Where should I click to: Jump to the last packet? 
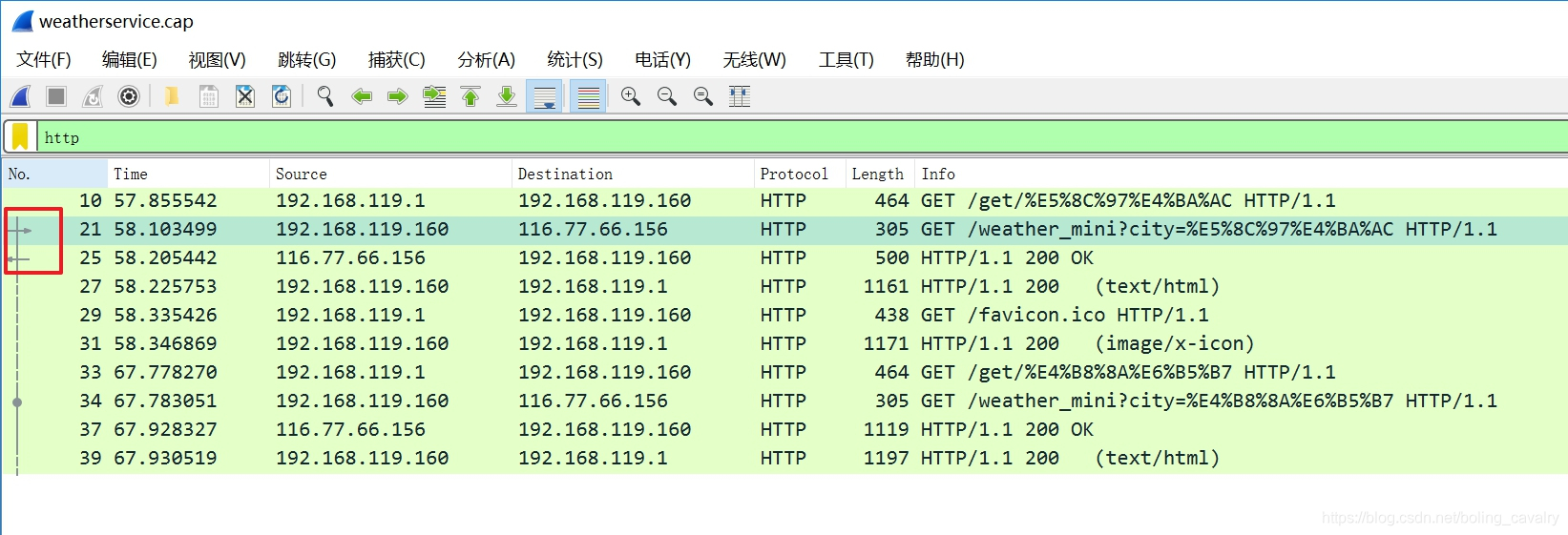pyautogui.click(x=507, y=96)
